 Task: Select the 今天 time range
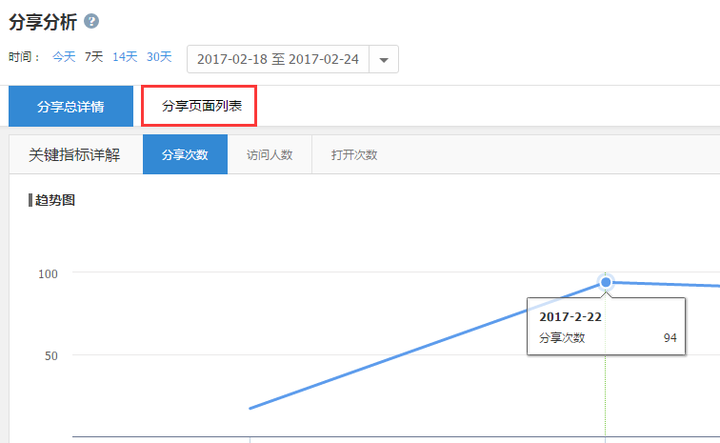64,57
